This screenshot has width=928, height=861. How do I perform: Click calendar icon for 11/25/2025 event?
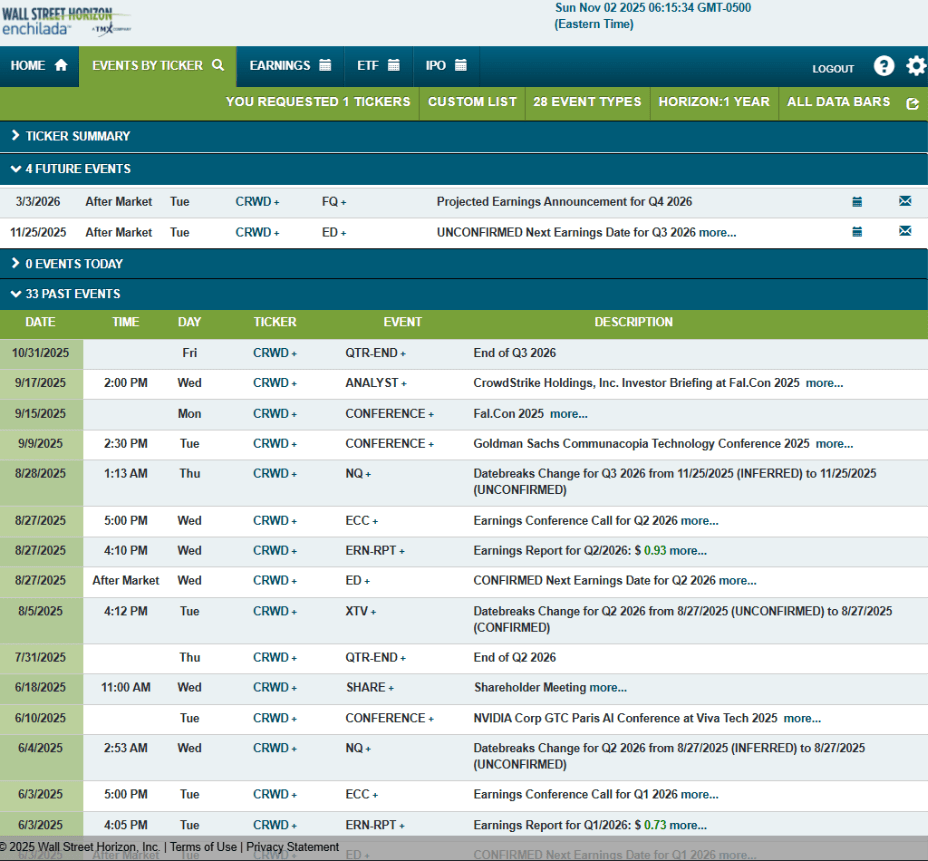[857, 232]
